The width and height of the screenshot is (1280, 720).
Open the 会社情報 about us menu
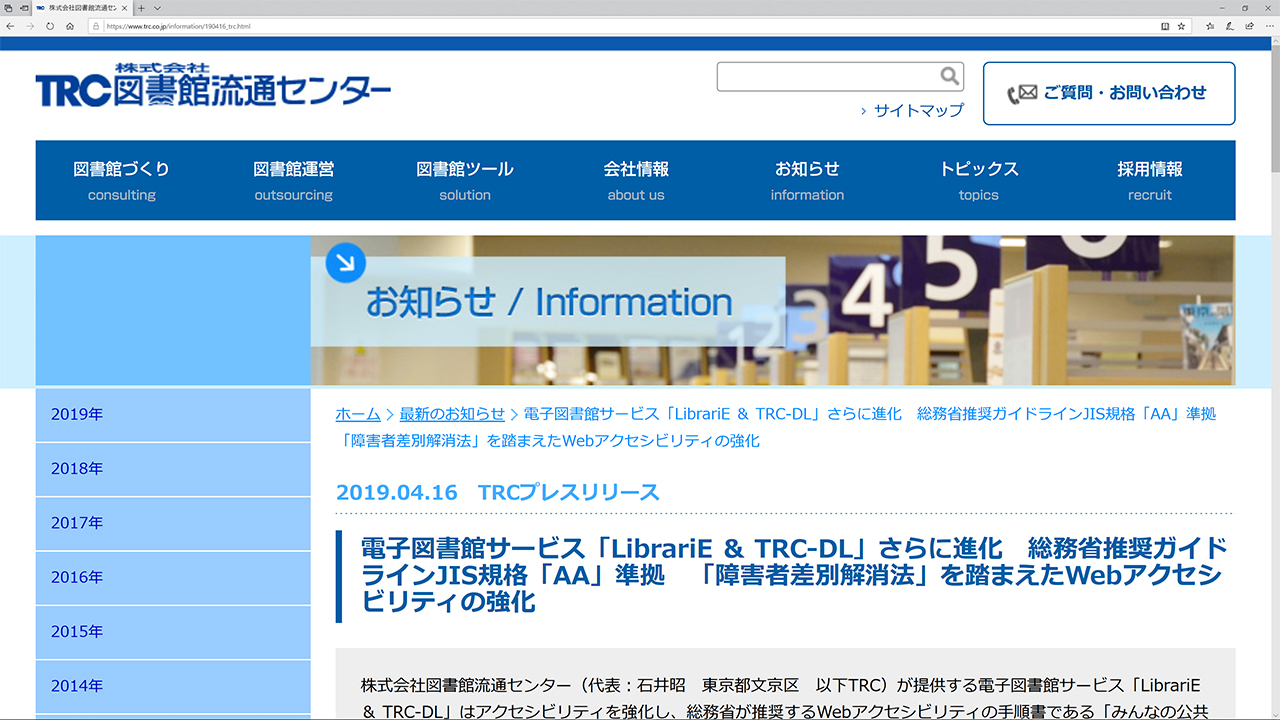click(636, 180)
